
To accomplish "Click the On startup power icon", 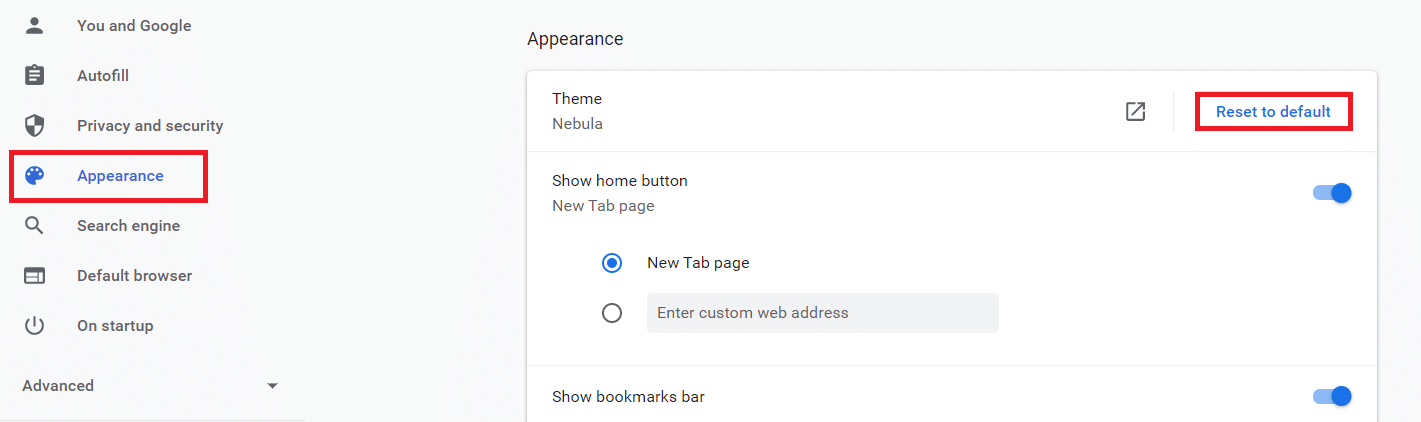I will coord(35,326).
